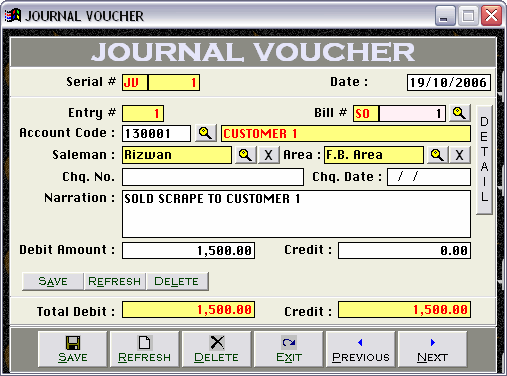Click the Saleman lookup magnifier icon
Image resolution: width=507 pixels, height=376 pixels.
click(x=246, y=155)
